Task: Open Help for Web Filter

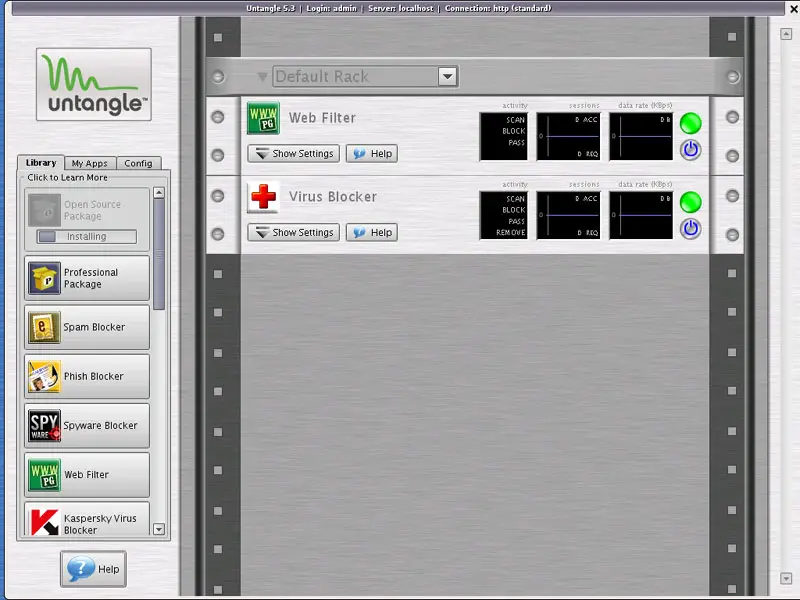Action: click(372, 154)
